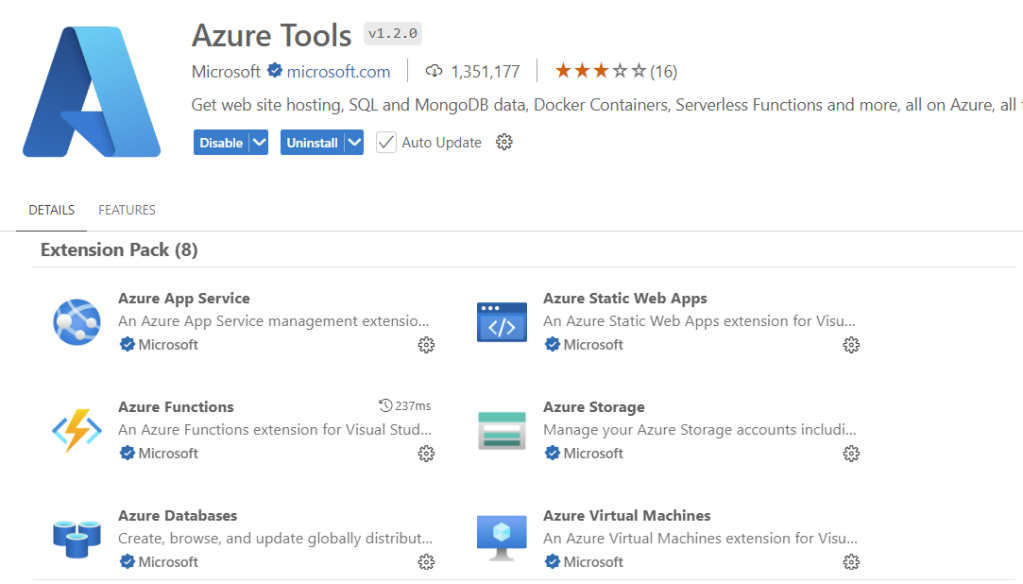Screen dimensions: 1023x584
Task: Click the Azure Functions lightning icon
Action: point(76,430)
